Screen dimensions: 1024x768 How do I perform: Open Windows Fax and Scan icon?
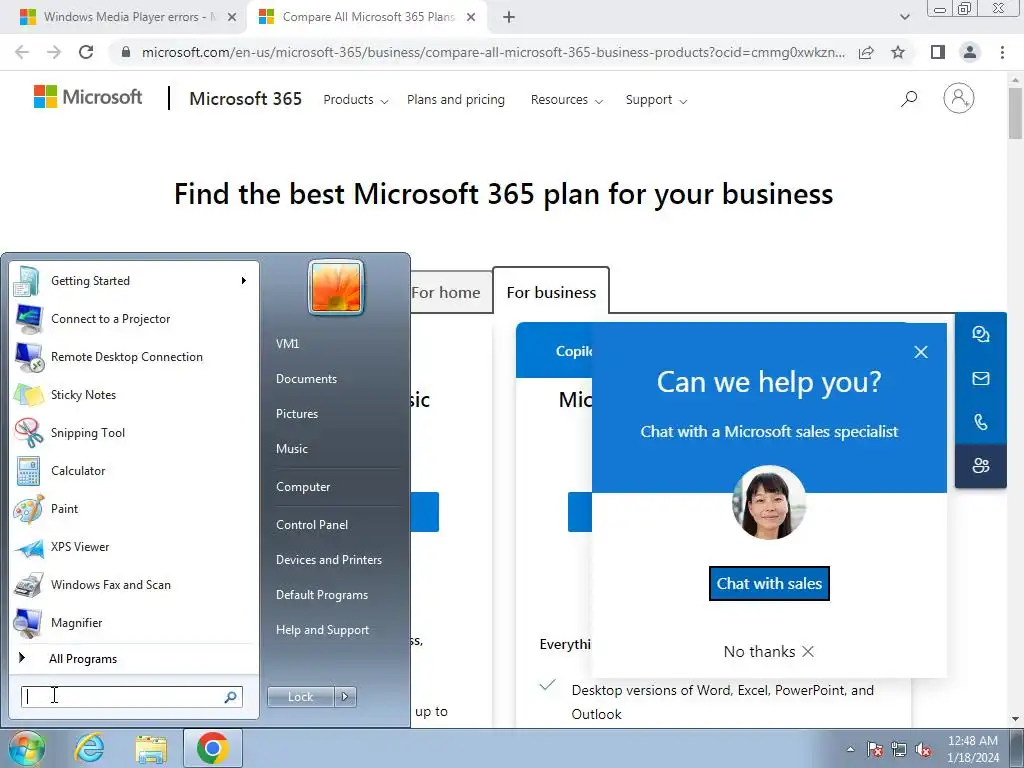click(x=27, y=584)
